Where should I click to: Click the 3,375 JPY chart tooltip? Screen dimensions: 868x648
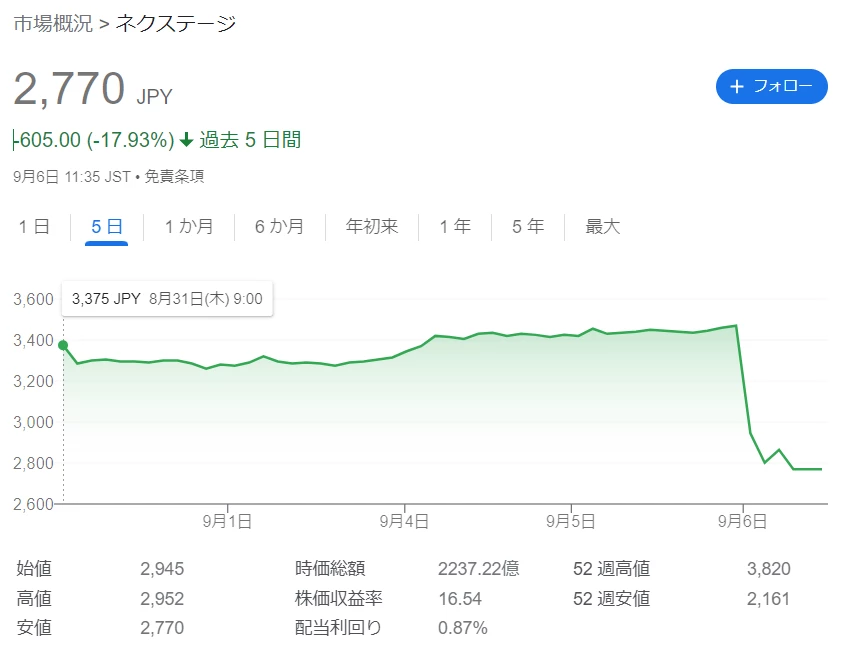[x=167, y=299]
